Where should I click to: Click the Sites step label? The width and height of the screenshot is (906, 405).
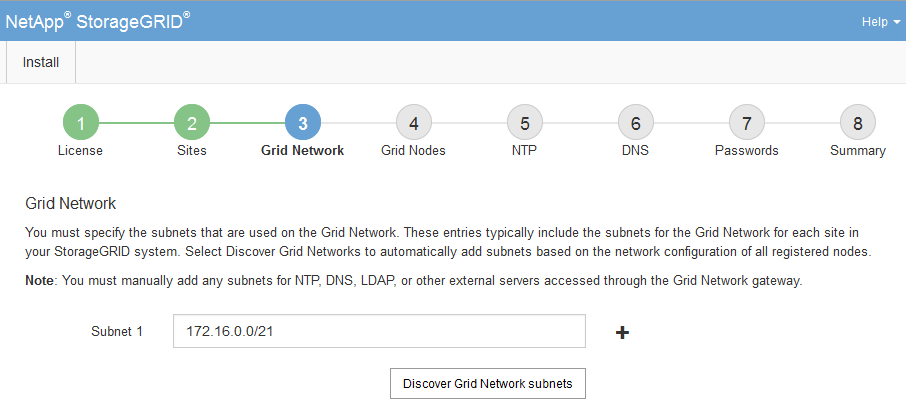tap(191, 151)
